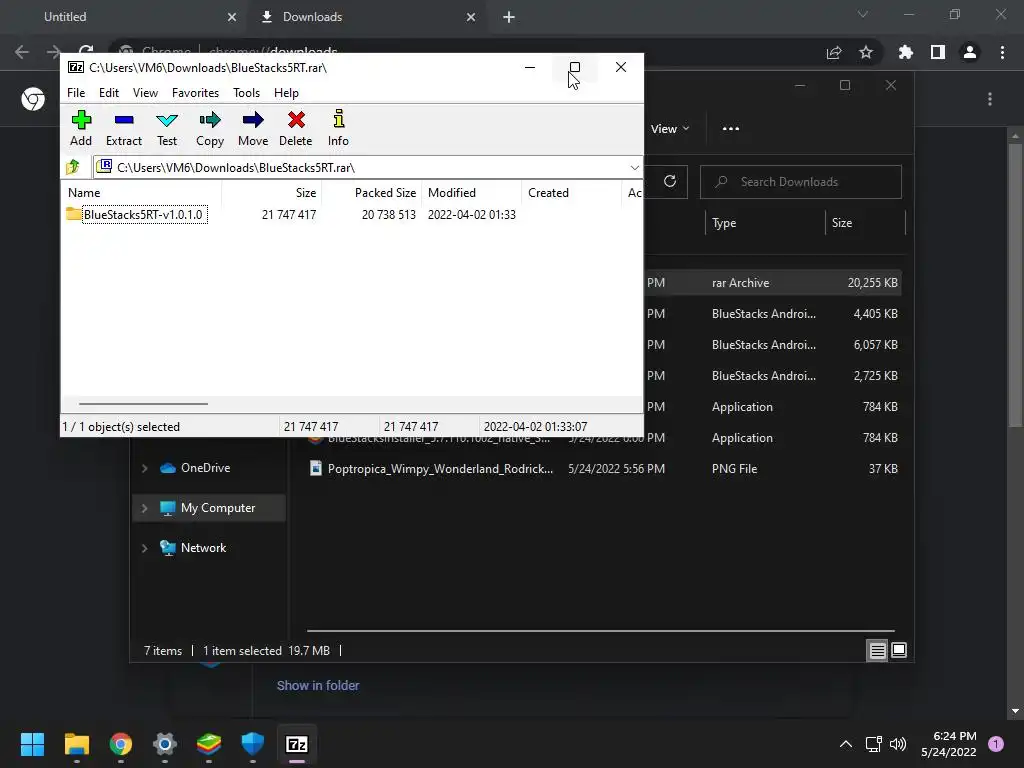This screenshot has width=1024, height=768.
Task: Close the Untitled Chrome tab
Action: coord(232,17)
